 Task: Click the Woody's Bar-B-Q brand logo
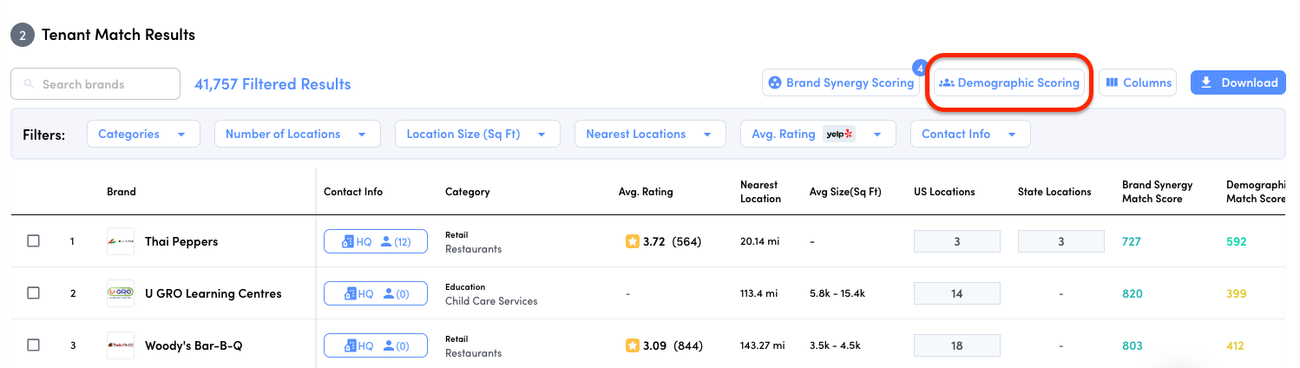pyautogui.click(x=120, y=345)
